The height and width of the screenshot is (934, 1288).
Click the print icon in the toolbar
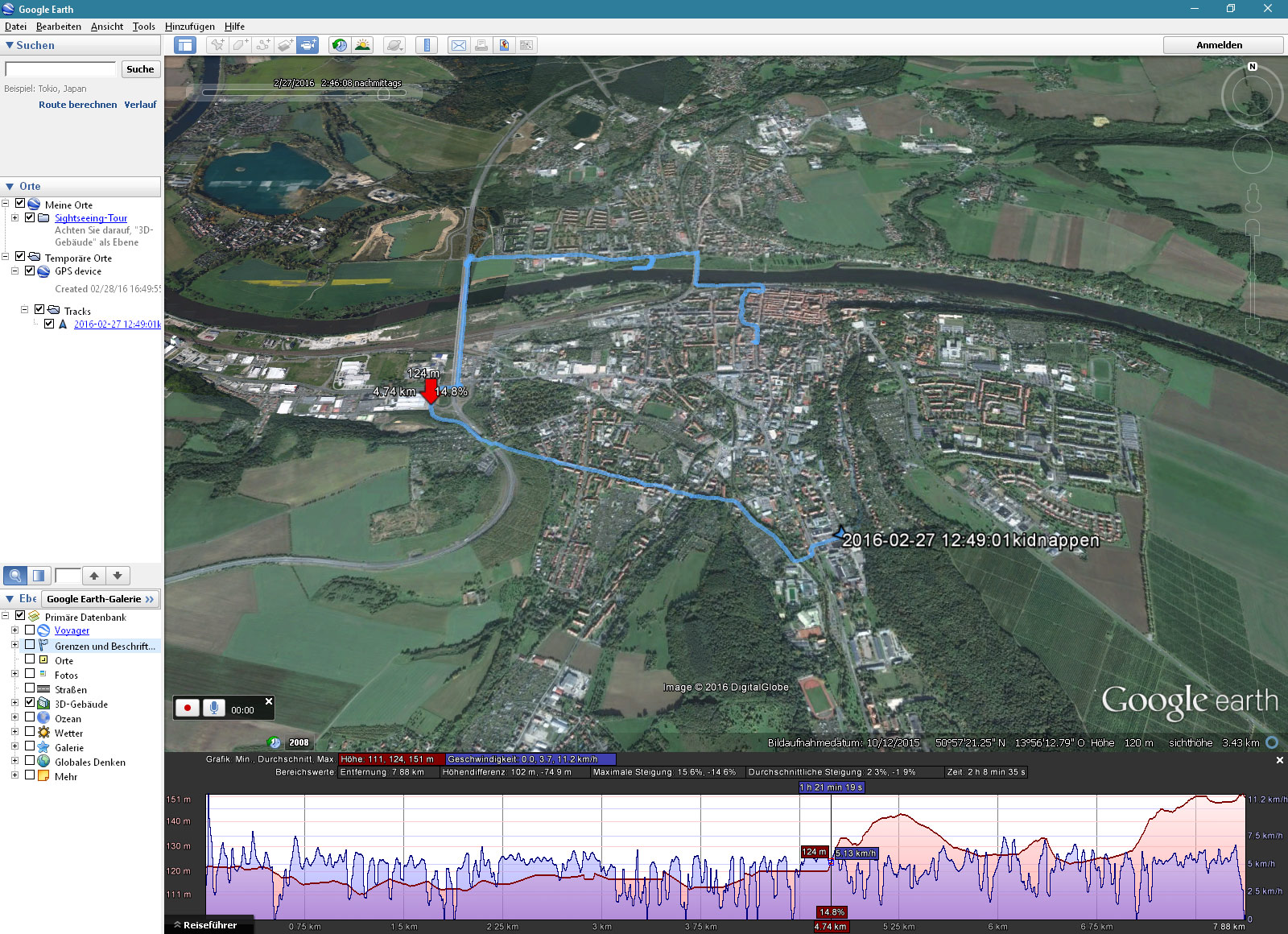point(481,45)
